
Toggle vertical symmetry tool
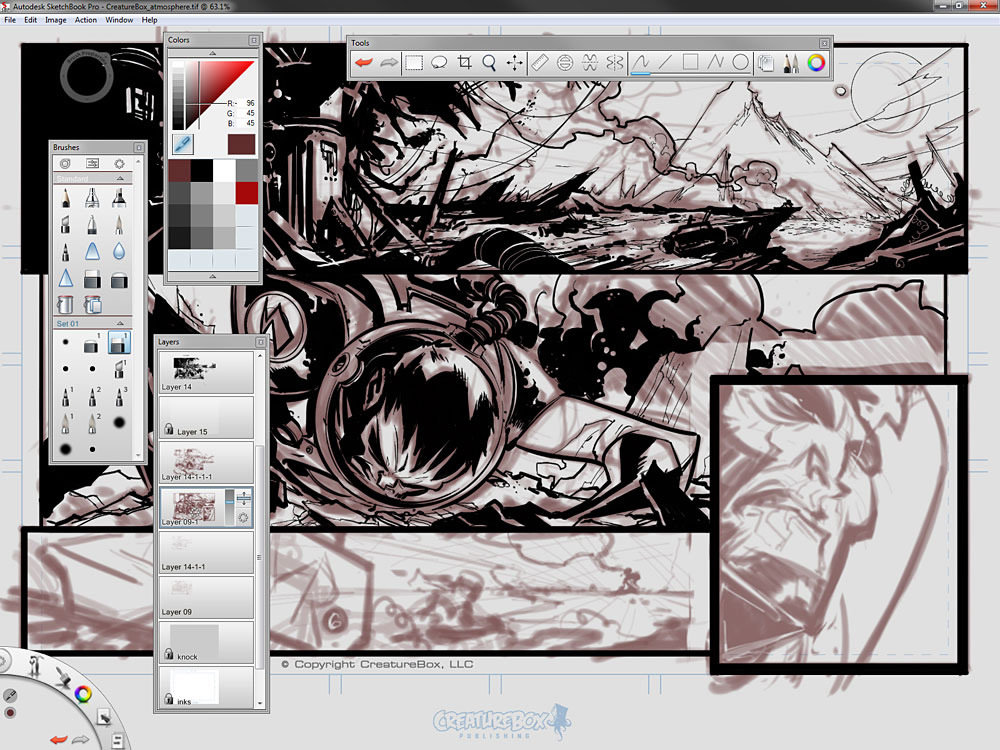615,62
